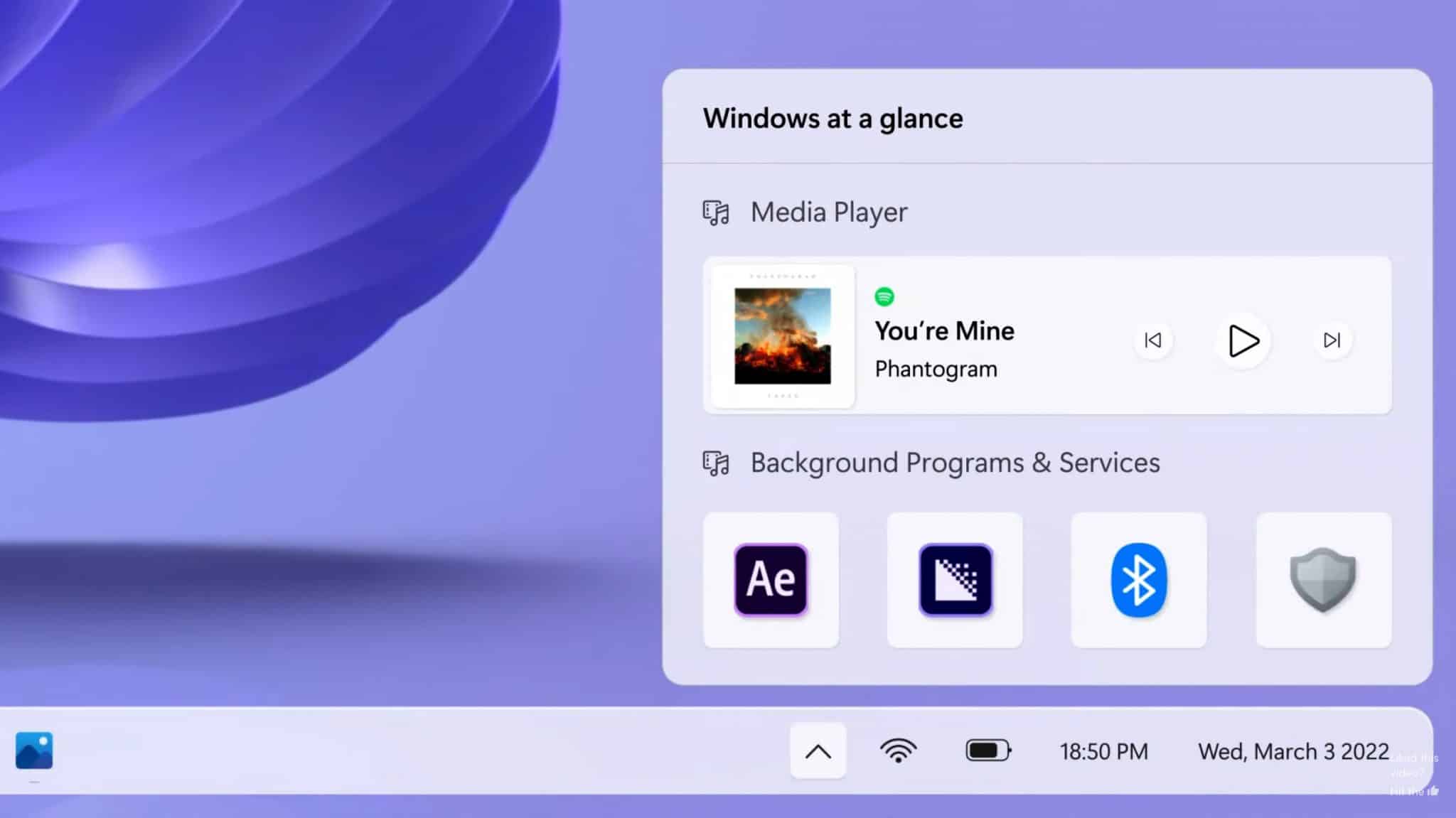
Task: Open Windows Security shield
Action: coord(1322,579)
